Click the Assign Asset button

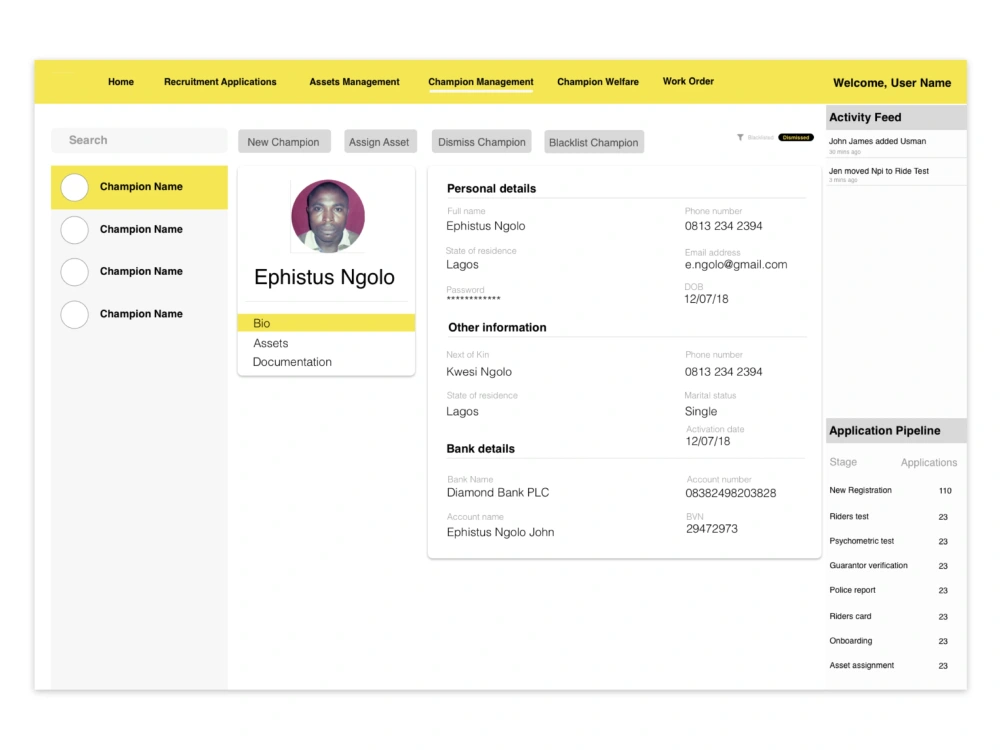pos(379,142)
